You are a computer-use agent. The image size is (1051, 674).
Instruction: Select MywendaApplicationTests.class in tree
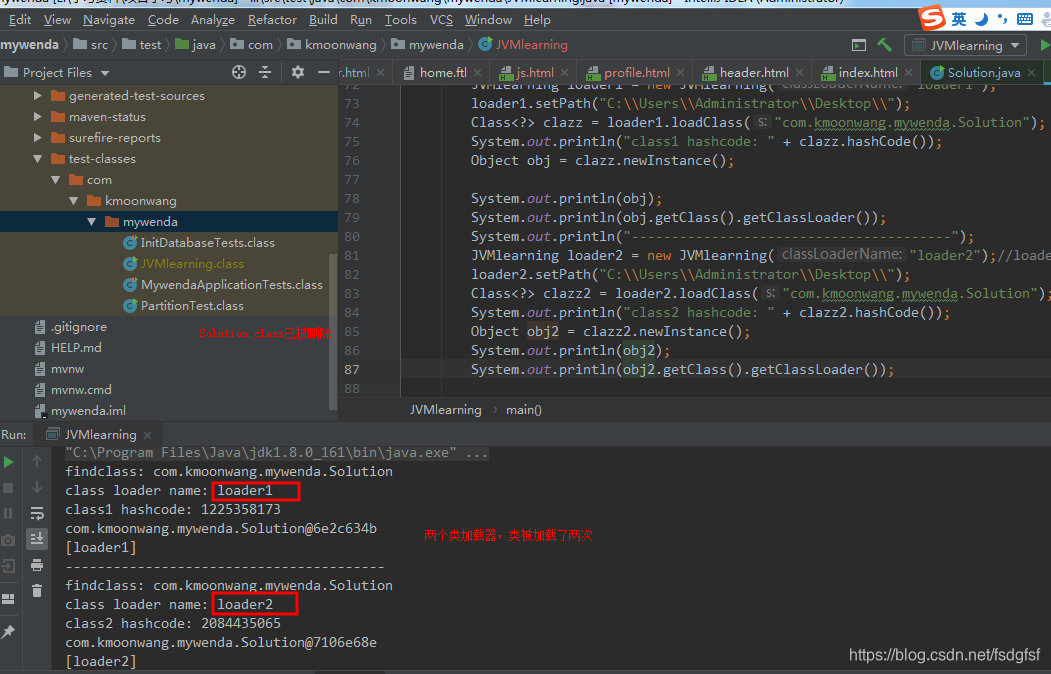point(223,285)
